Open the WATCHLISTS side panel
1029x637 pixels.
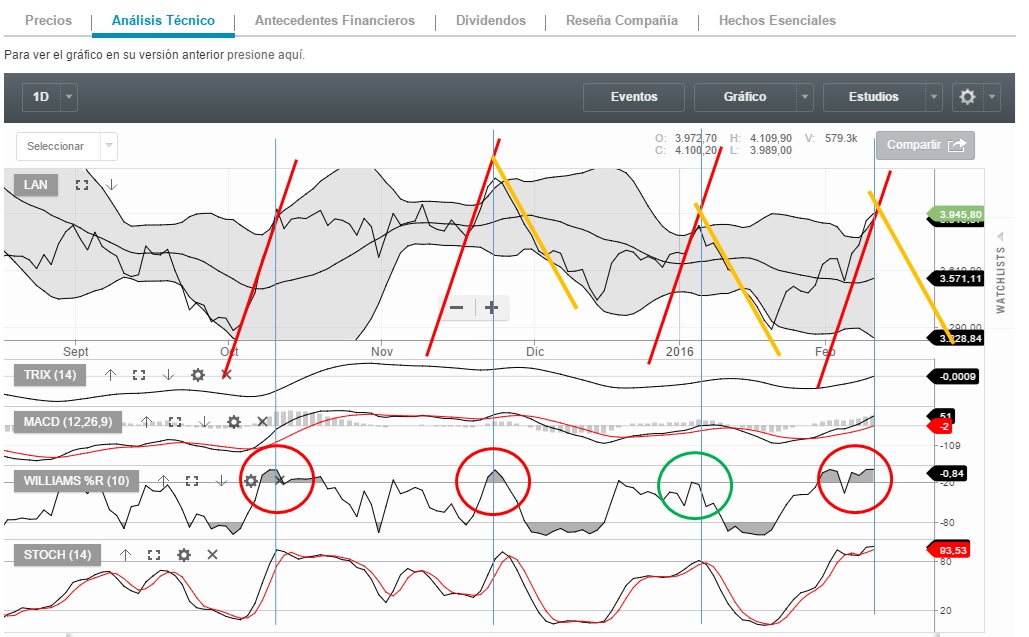coord(1001,272)
